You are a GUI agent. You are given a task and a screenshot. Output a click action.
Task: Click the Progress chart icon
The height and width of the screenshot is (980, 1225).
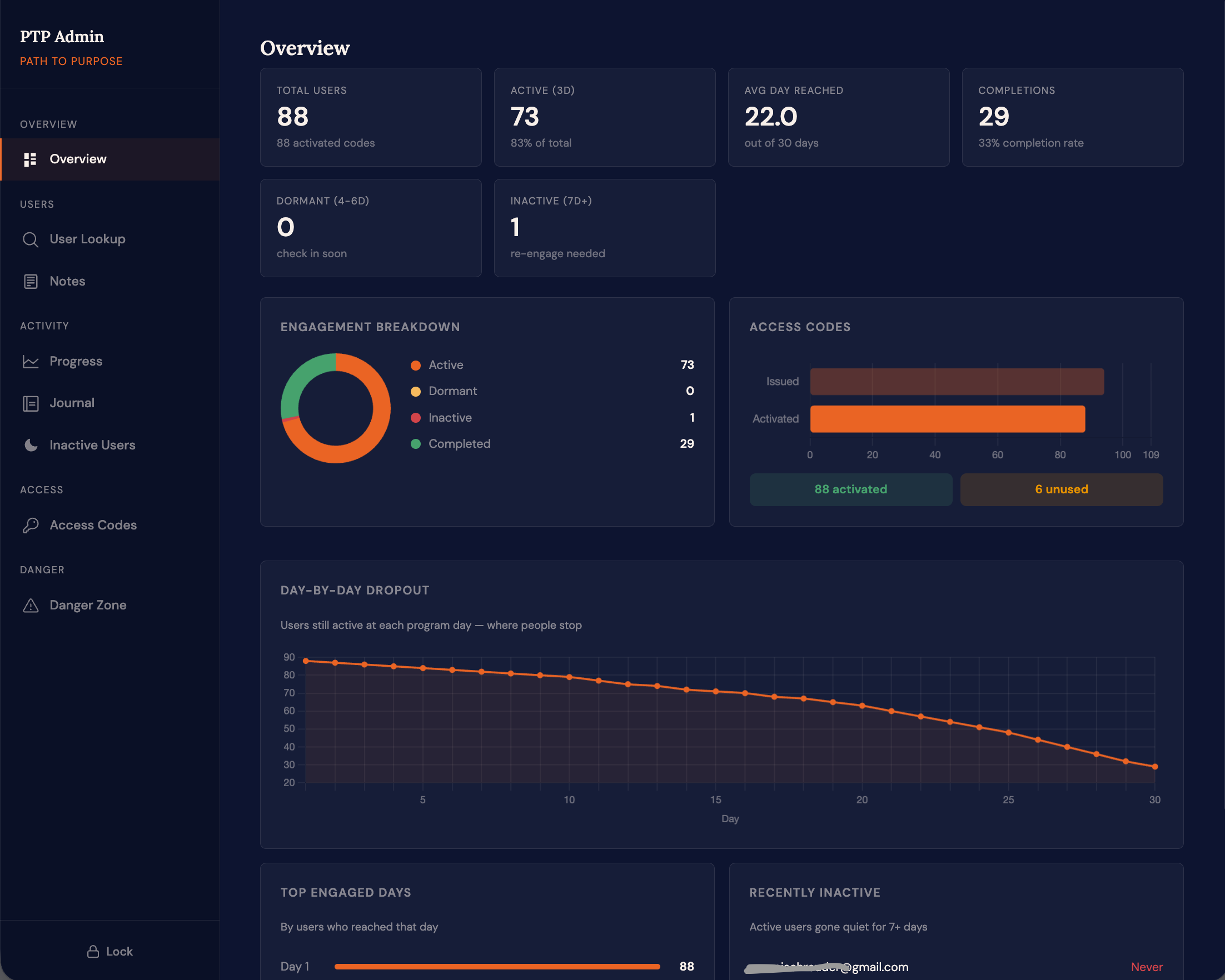(x=30, y=362)
